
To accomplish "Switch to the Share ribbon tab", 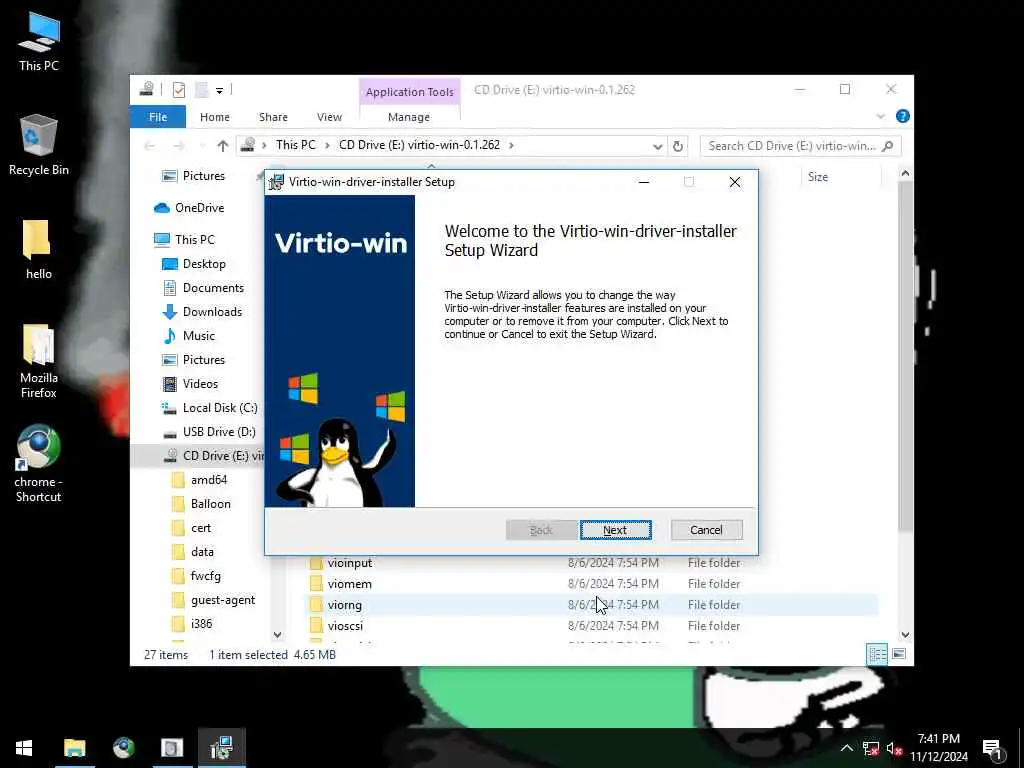I will point(273,117).
